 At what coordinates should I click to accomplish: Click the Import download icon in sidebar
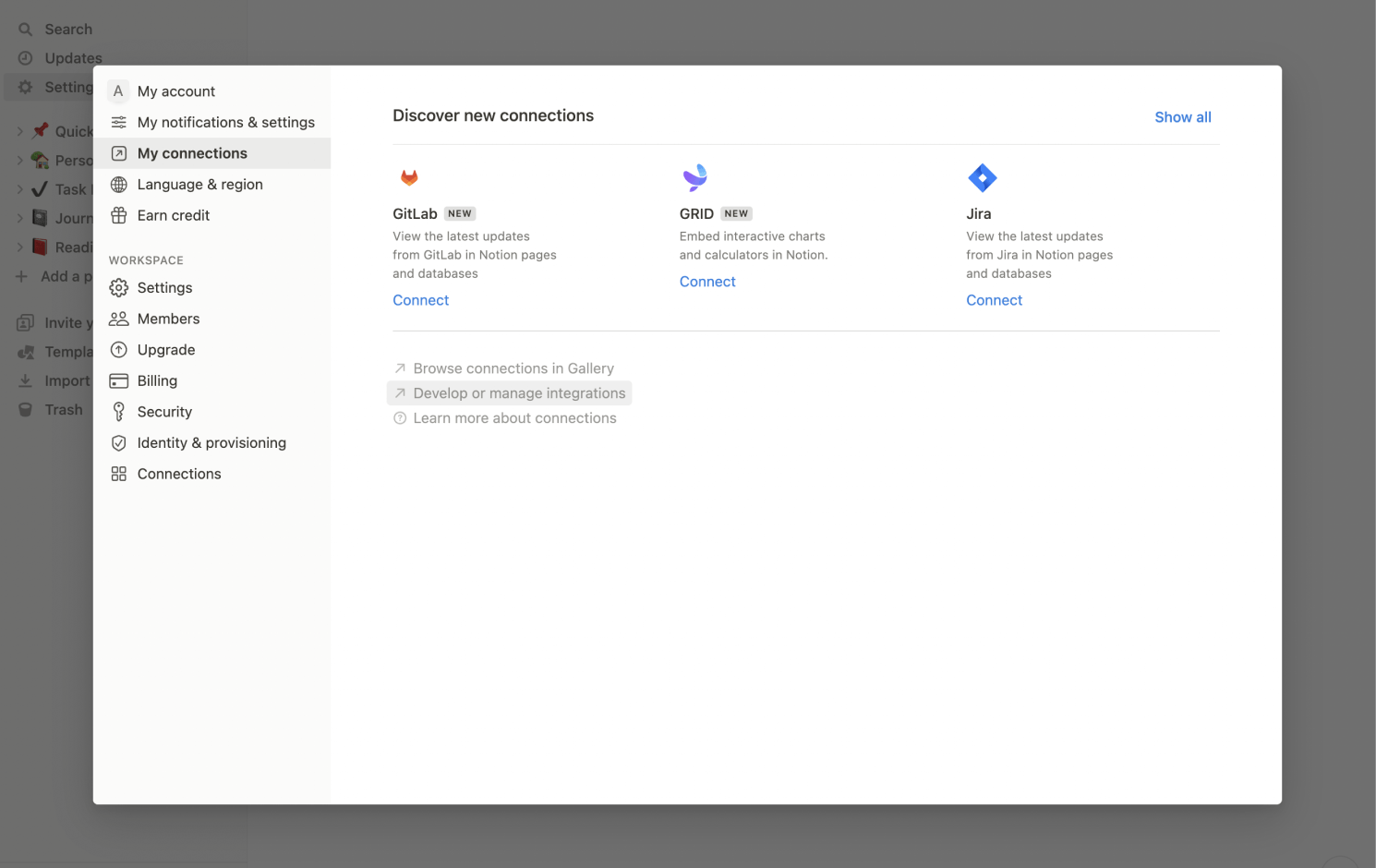[25, 380]
